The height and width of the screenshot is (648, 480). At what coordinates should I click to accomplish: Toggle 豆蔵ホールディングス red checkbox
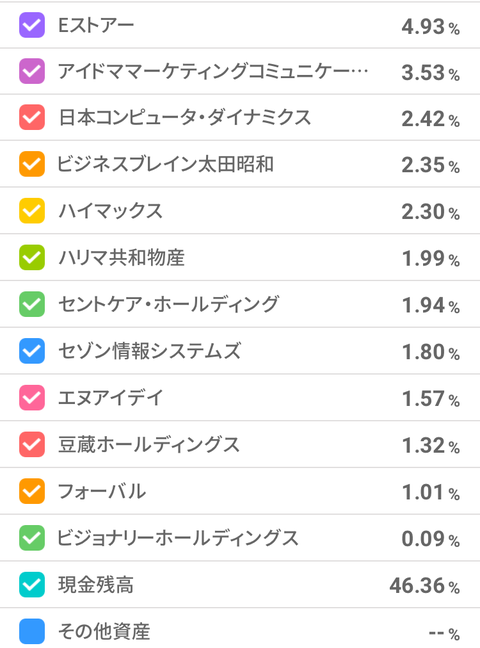tap(32, 444)
